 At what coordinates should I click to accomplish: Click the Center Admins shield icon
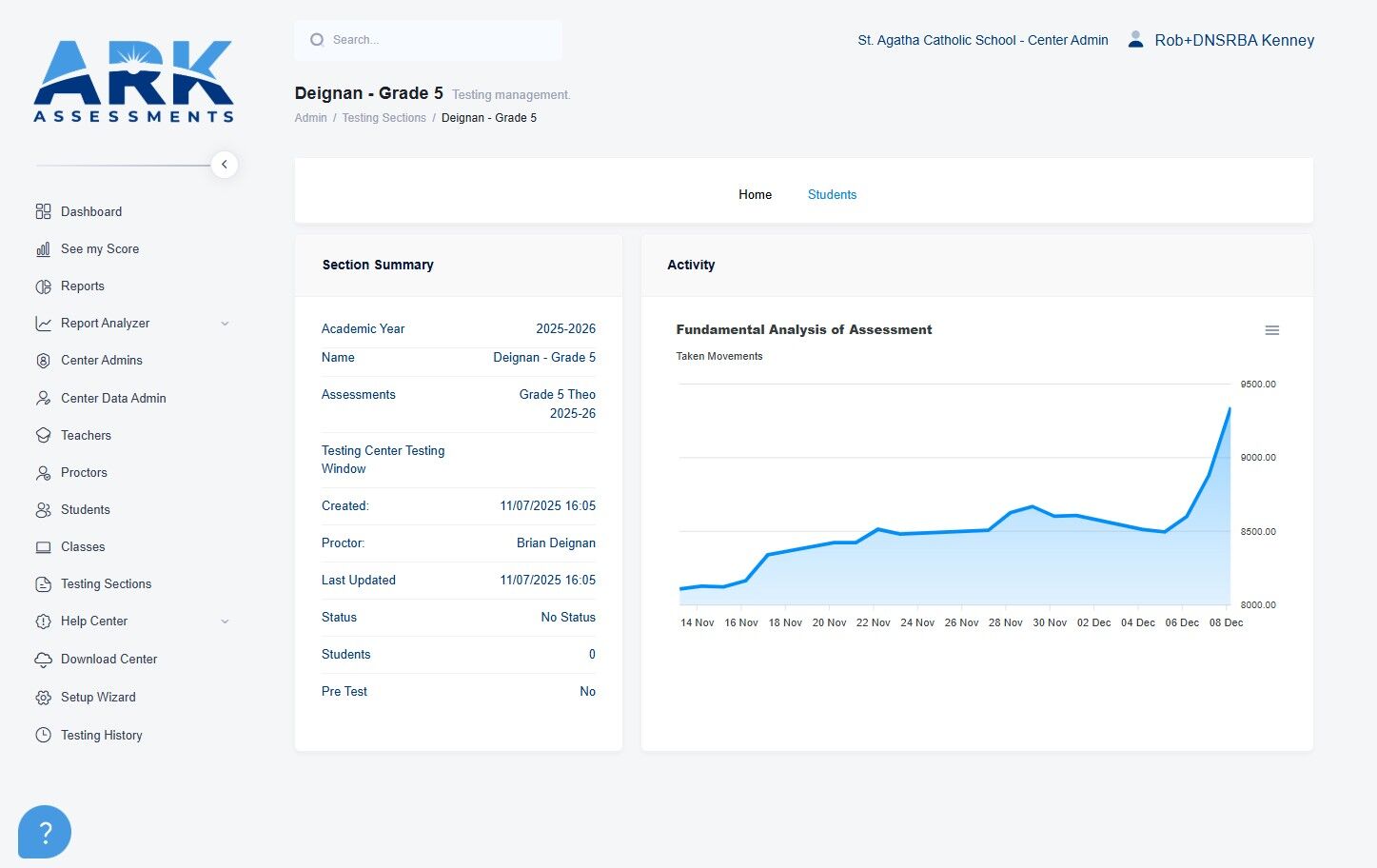(x=43, y=360)
